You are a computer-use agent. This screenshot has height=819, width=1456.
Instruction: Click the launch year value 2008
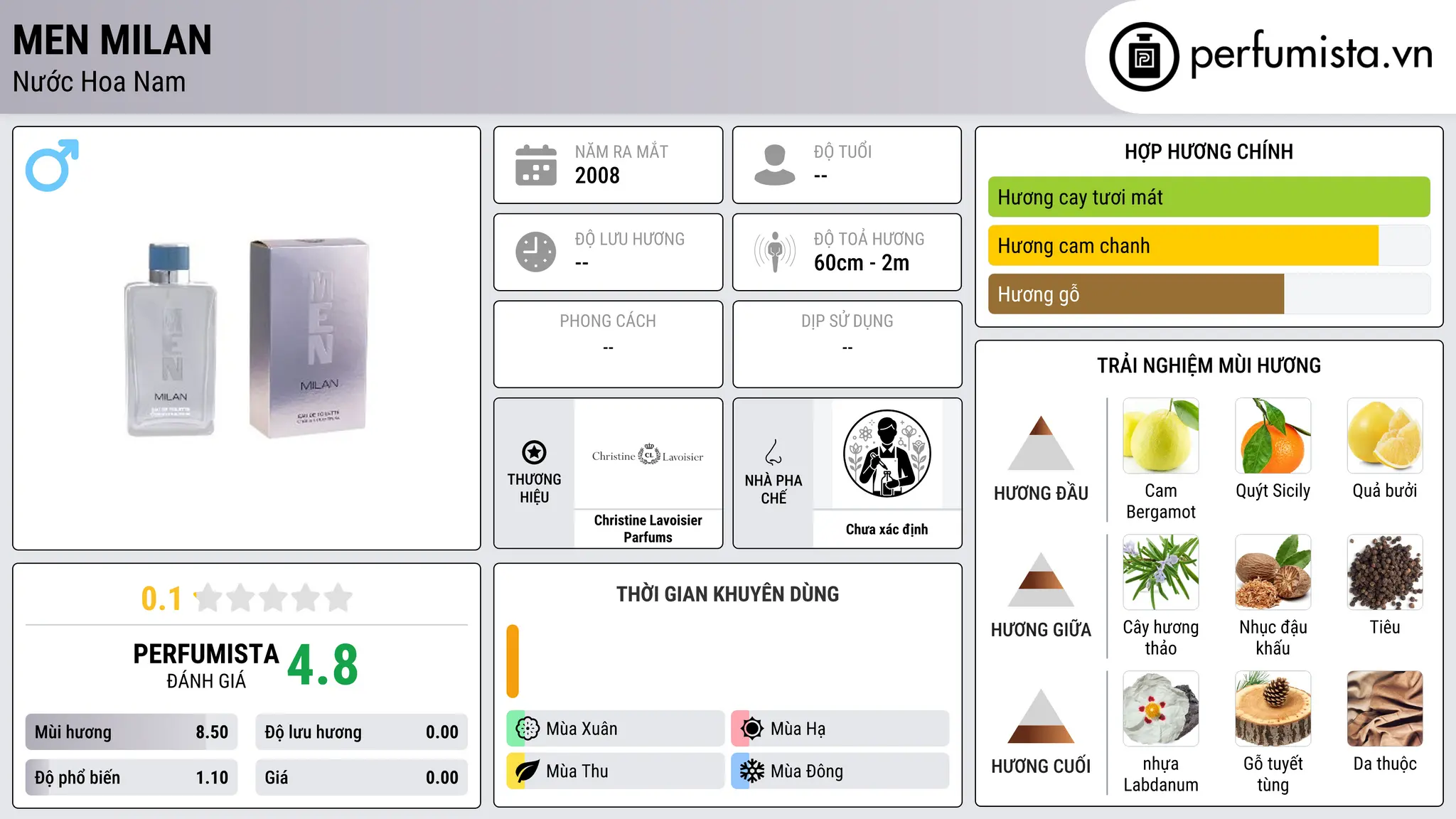(597, 176)
